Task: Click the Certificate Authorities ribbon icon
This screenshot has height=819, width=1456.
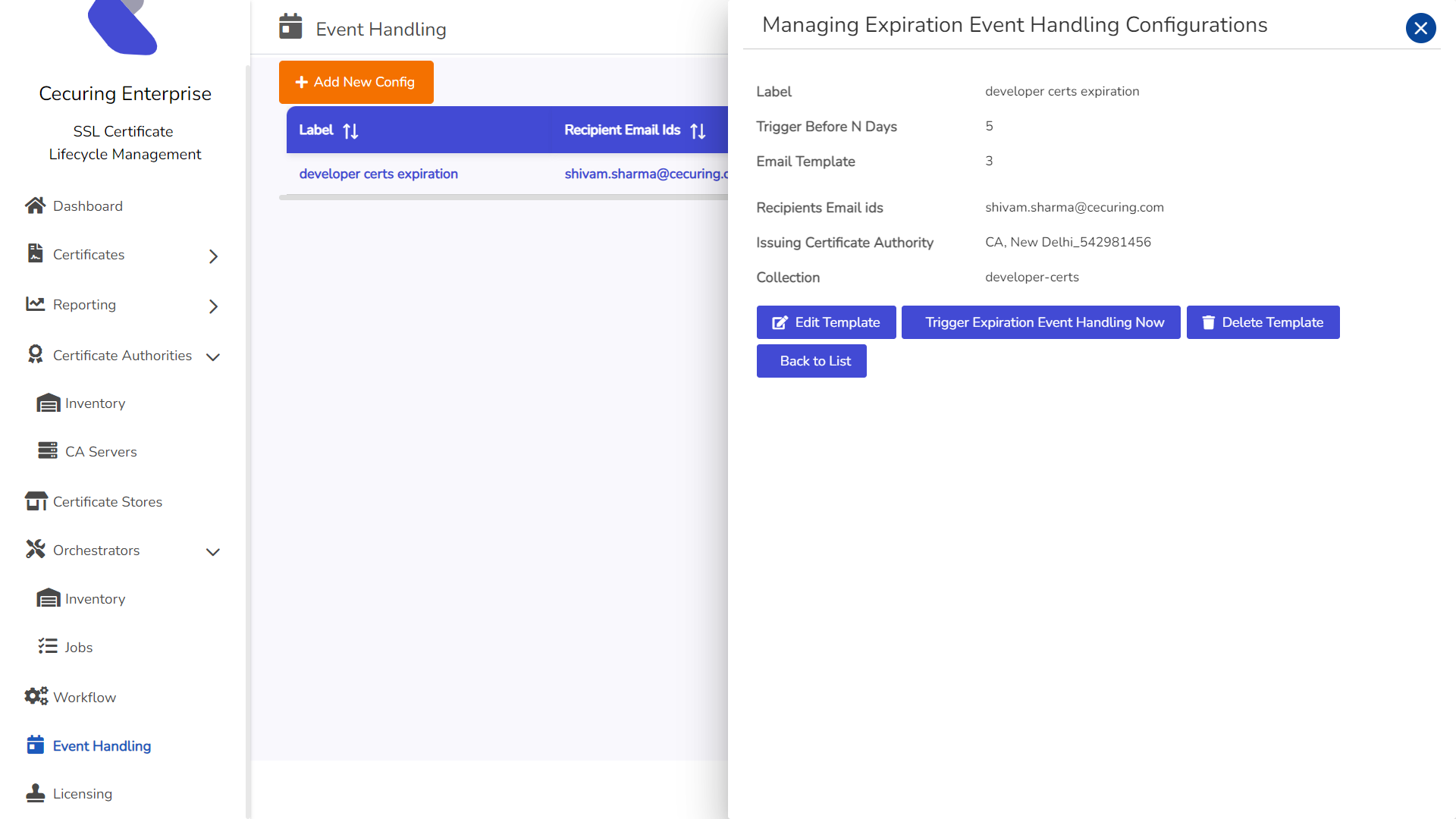Action: (35, 354)
